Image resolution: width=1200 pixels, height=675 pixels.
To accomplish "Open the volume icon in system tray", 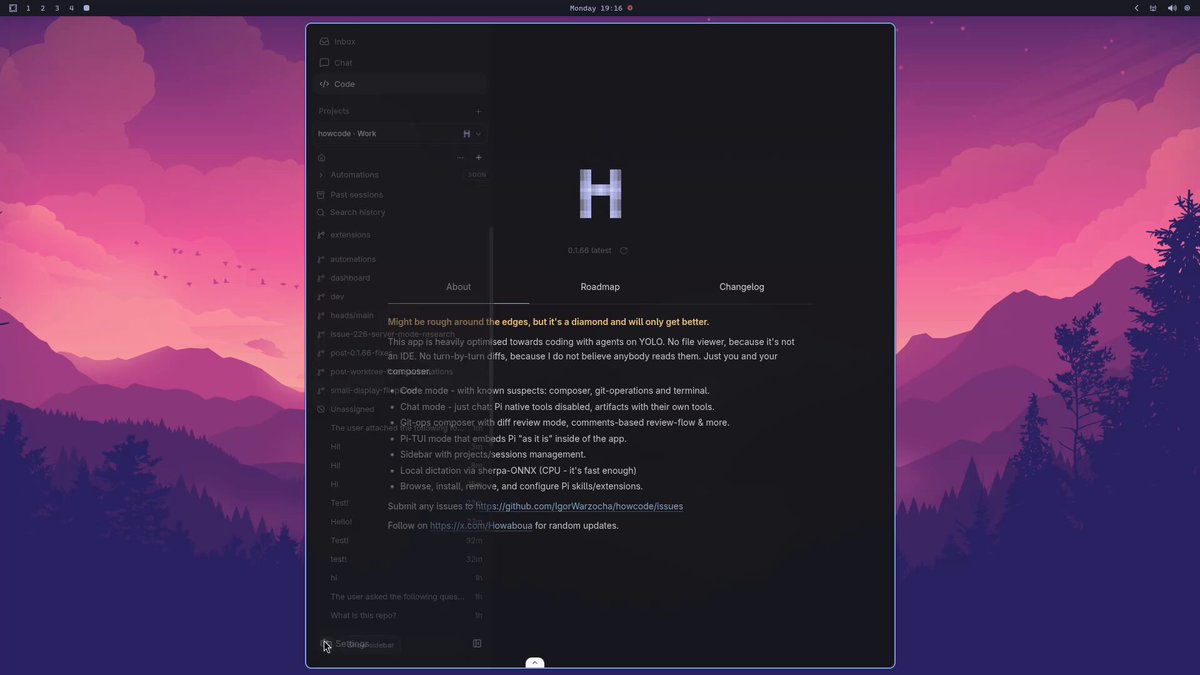I will 1171,8.
